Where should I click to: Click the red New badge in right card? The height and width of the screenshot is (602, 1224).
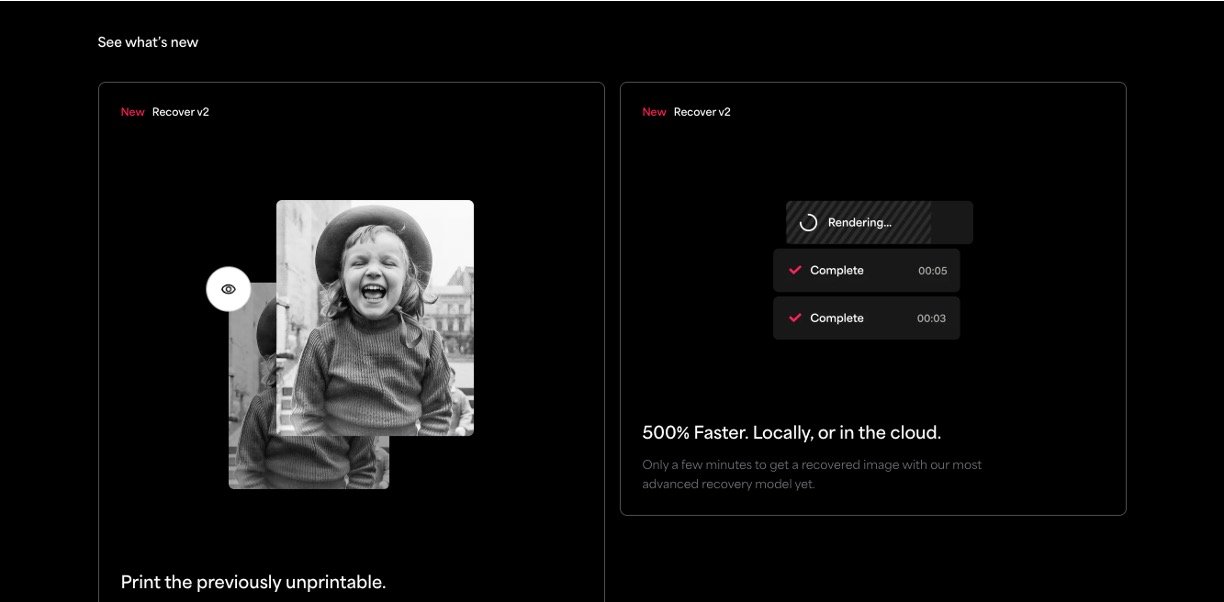pyautogui.click(x=654, y=112)
